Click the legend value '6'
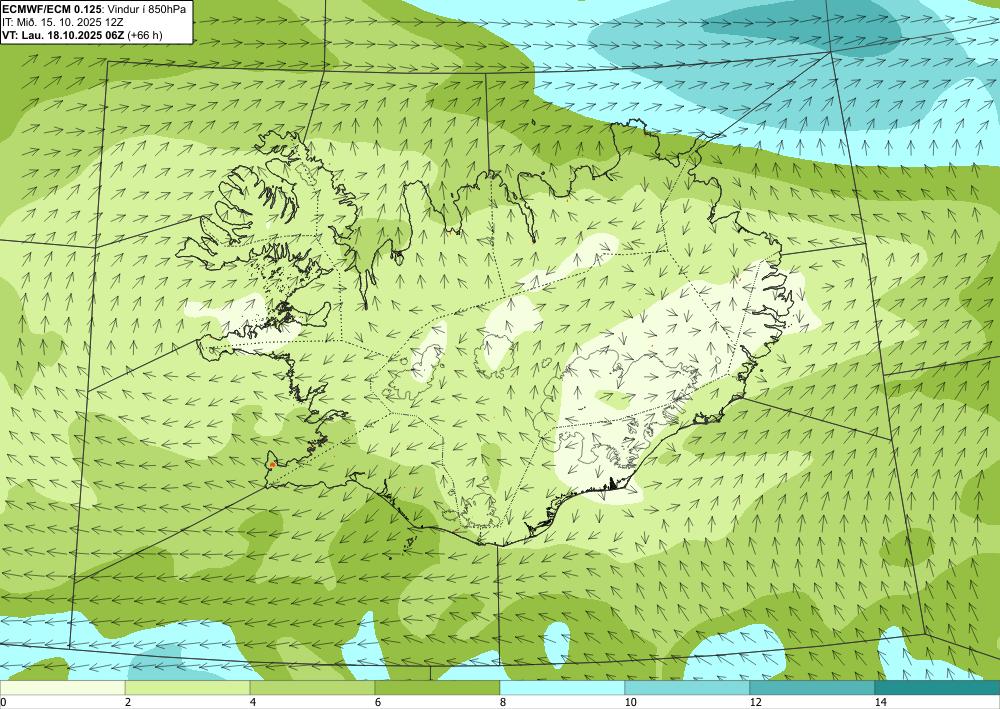 [378, 702]
